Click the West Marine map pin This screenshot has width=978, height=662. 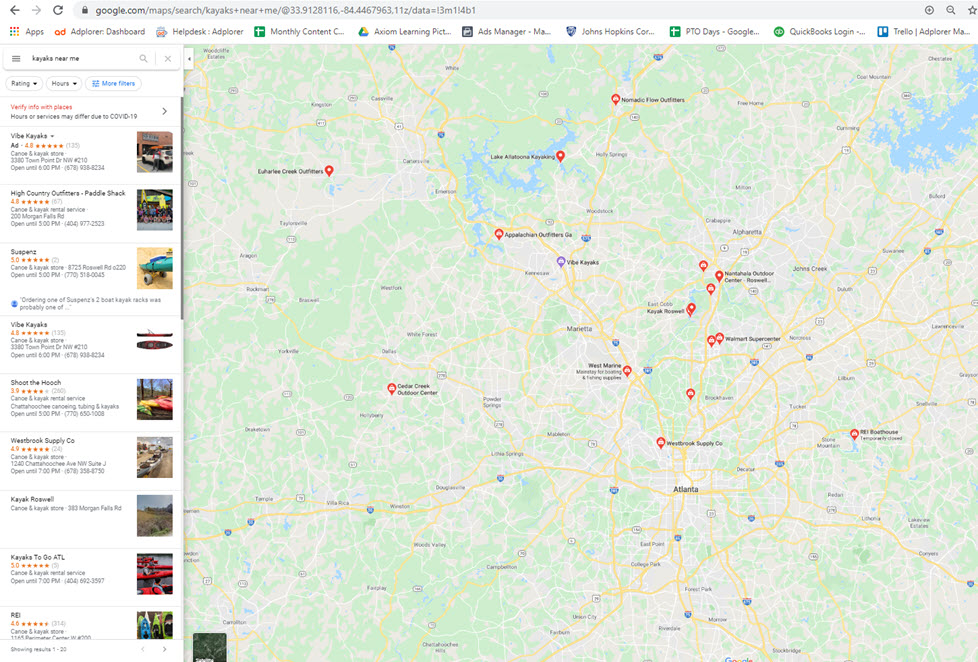[x=627, y=371]
